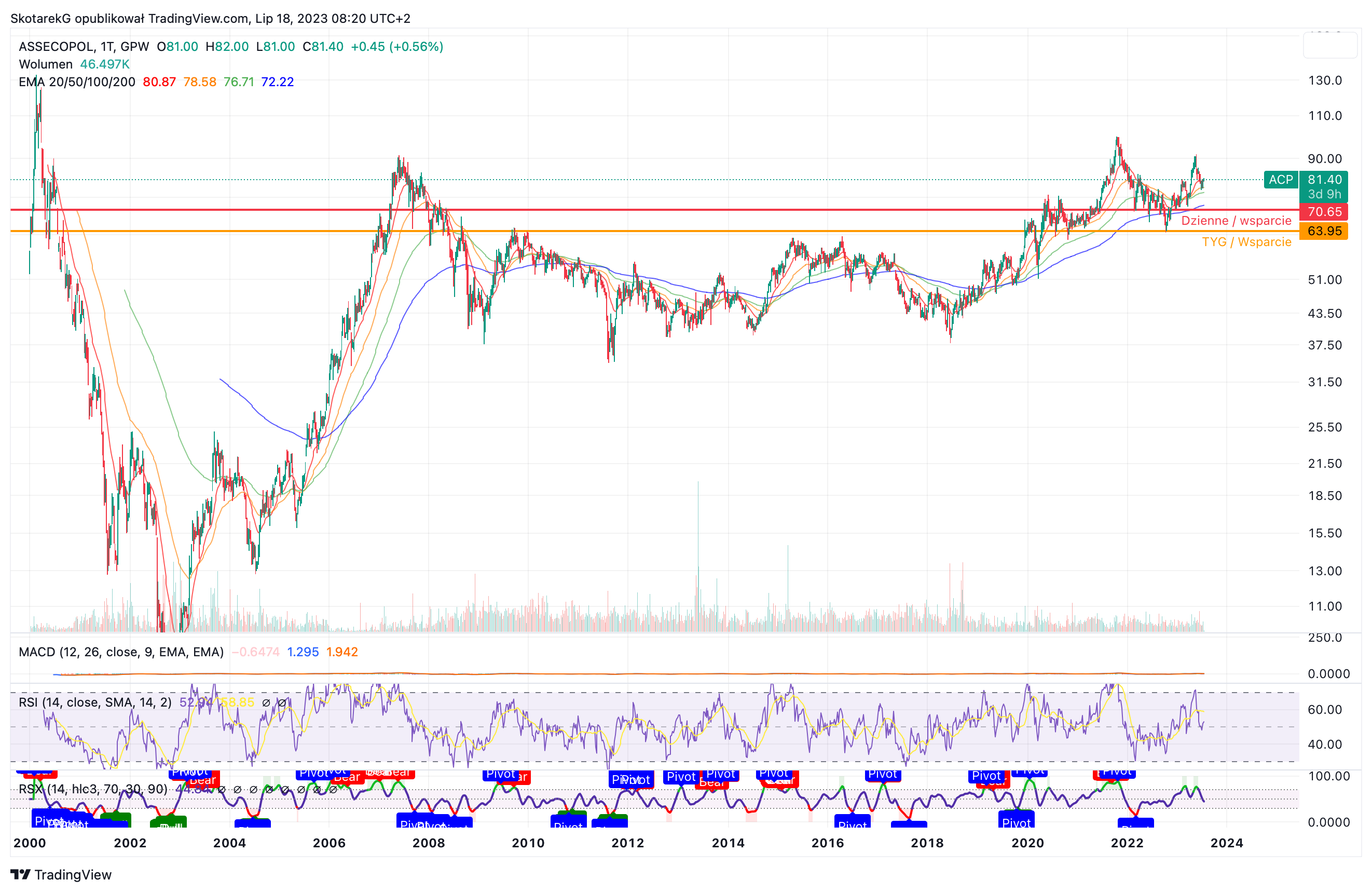Viewport: 1372px width, 893px height.
Task: Click the blank box above price axis
Action: tap(1330, 45)
